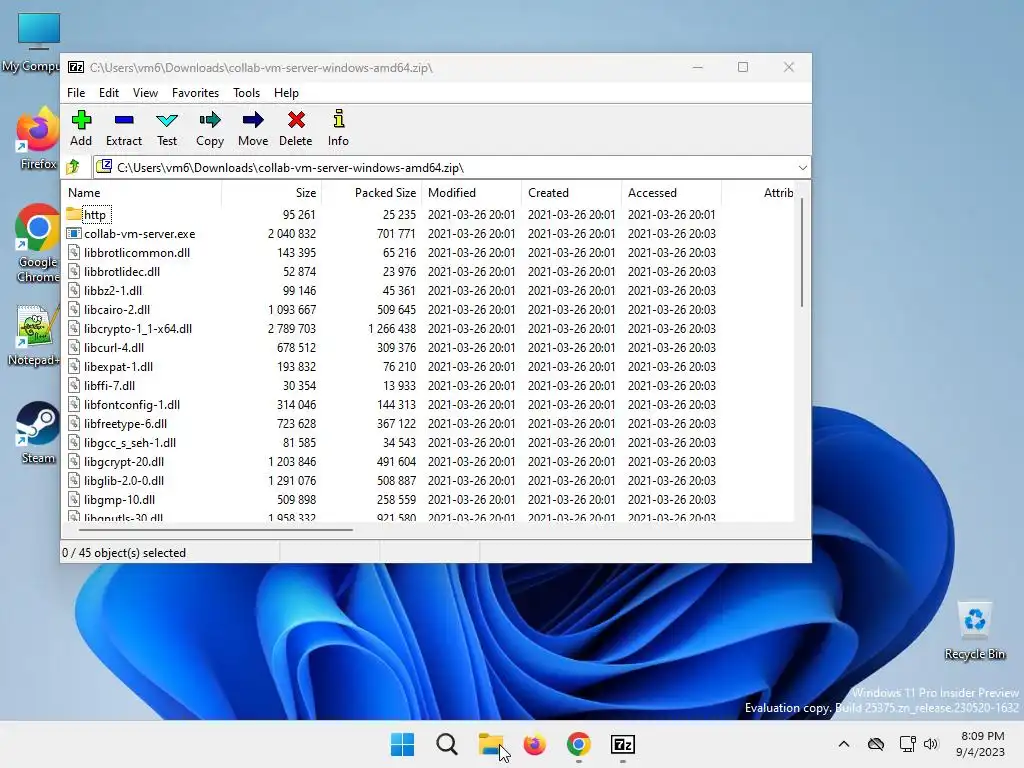The image size is (1024, 768).
Task: Select the libcrypto-1_1-x64.dll row
Action: tap(428, 328)
